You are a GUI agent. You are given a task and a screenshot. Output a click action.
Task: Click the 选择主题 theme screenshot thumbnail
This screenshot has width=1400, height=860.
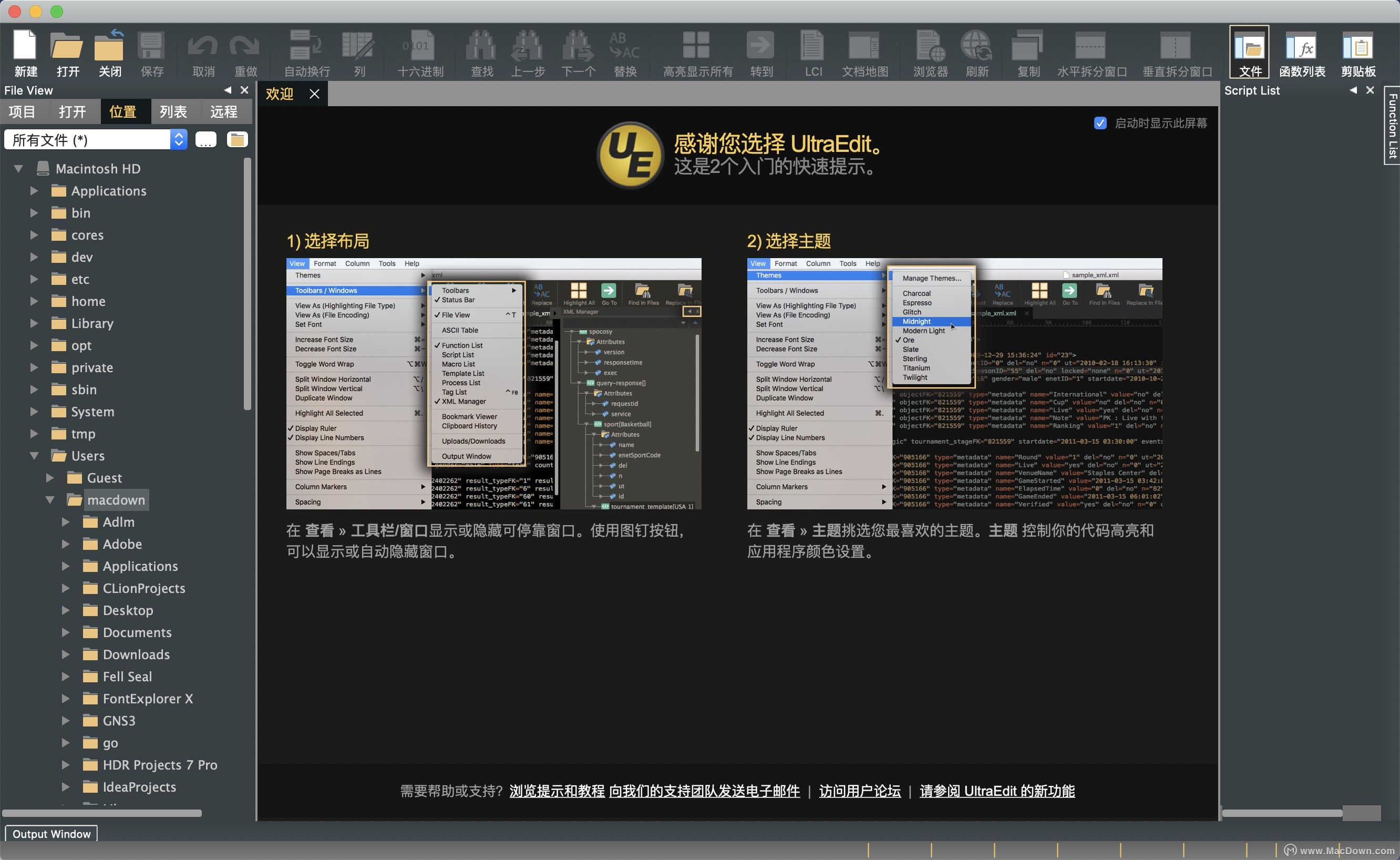(954, 384)
